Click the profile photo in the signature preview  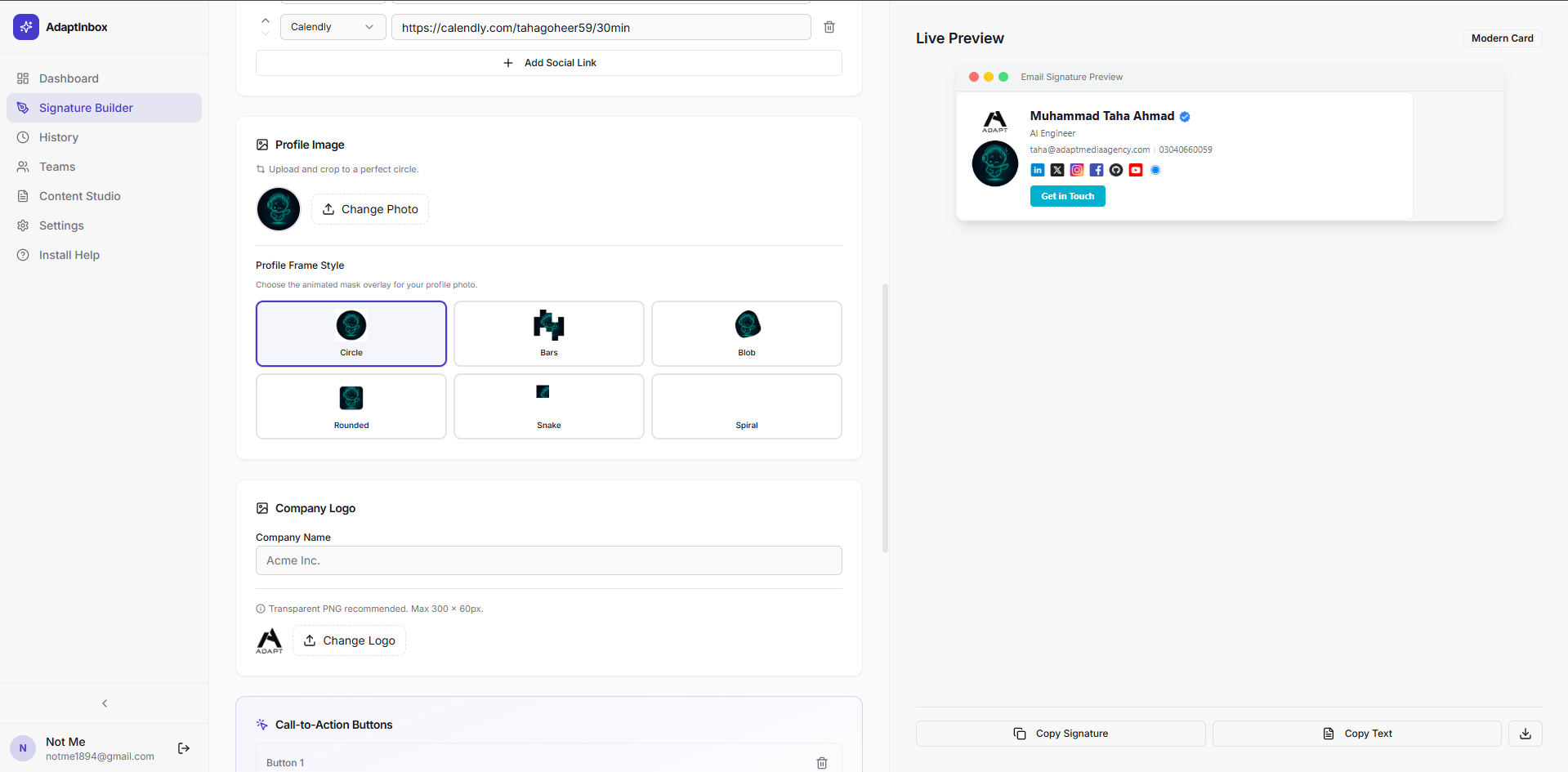994,163
